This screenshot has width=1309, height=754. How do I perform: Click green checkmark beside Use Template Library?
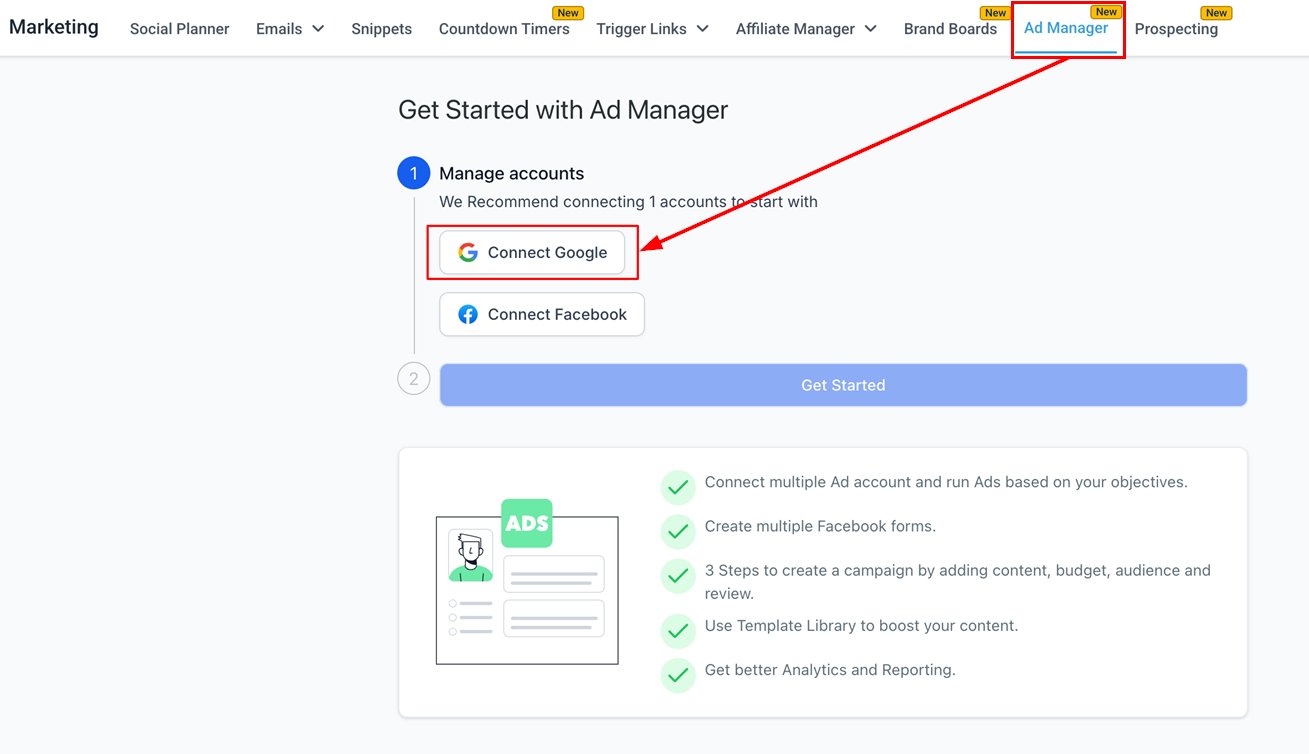[x=678, y=631]
